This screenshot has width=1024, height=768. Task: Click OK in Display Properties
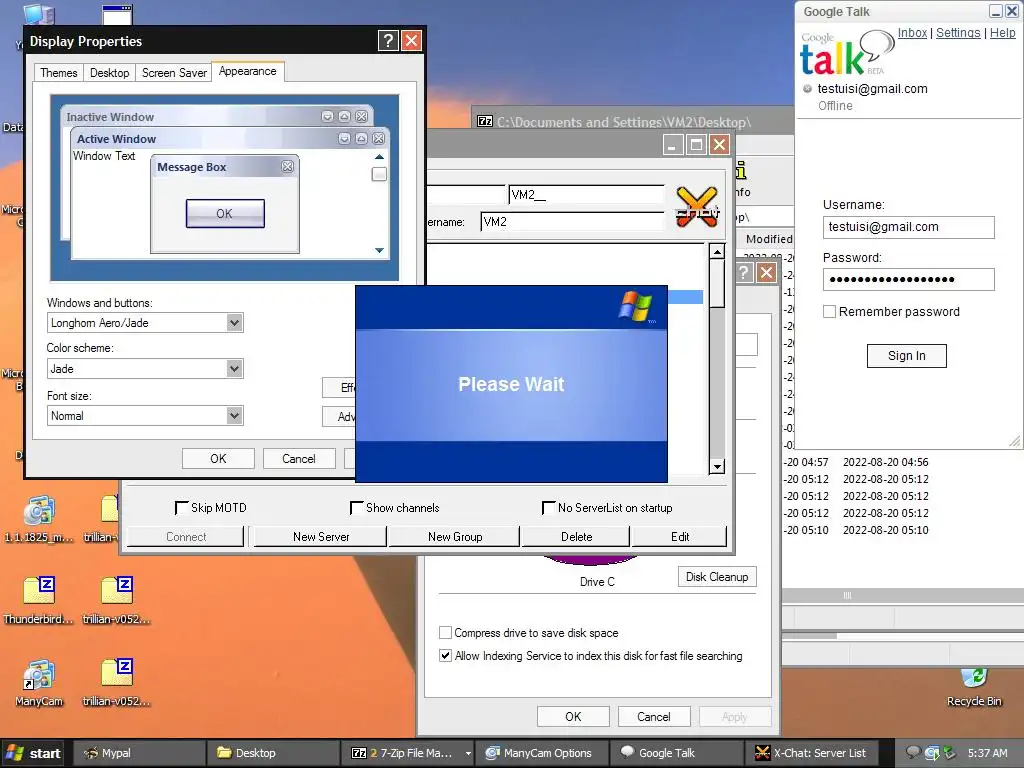coord(218,458)
